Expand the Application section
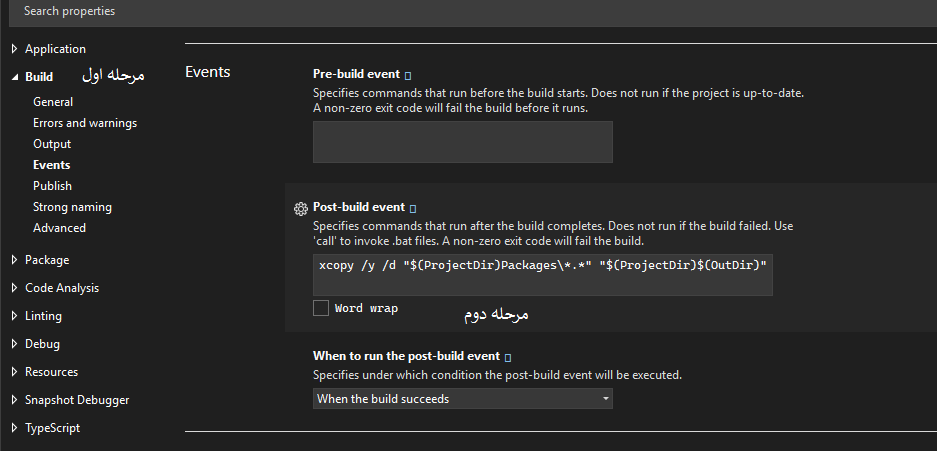Image resolution: width=937 pixels, height=451 pixels. click(15, 49)
